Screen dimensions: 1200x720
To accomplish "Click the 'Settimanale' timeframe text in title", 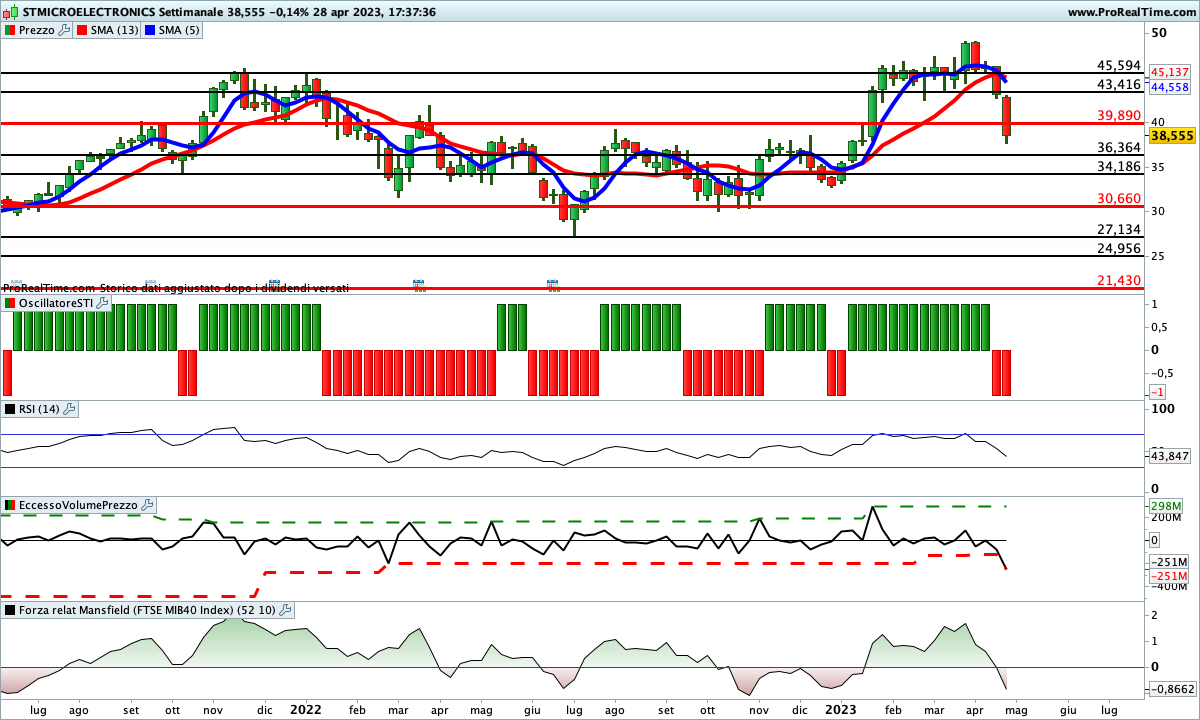I will pos(191,12).
